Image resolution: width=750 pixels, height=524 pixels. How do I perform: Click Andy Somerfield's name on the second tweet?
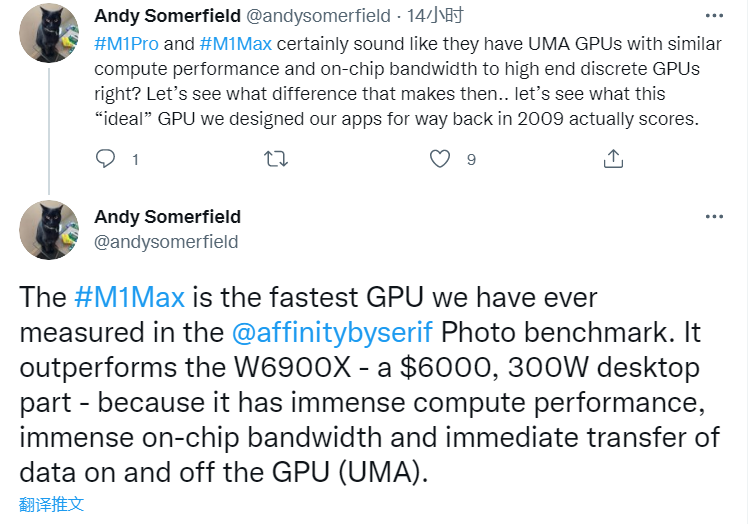point(167,217)
